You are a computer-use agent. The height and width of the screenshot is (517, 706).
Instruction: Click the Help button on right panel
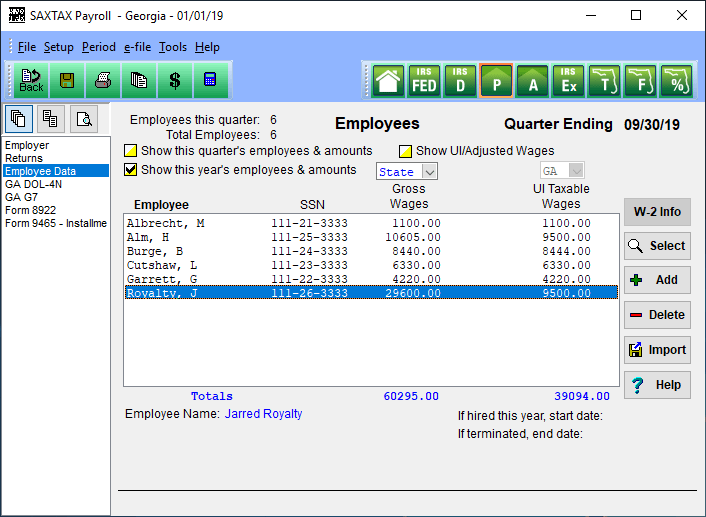tap(657, 385)
